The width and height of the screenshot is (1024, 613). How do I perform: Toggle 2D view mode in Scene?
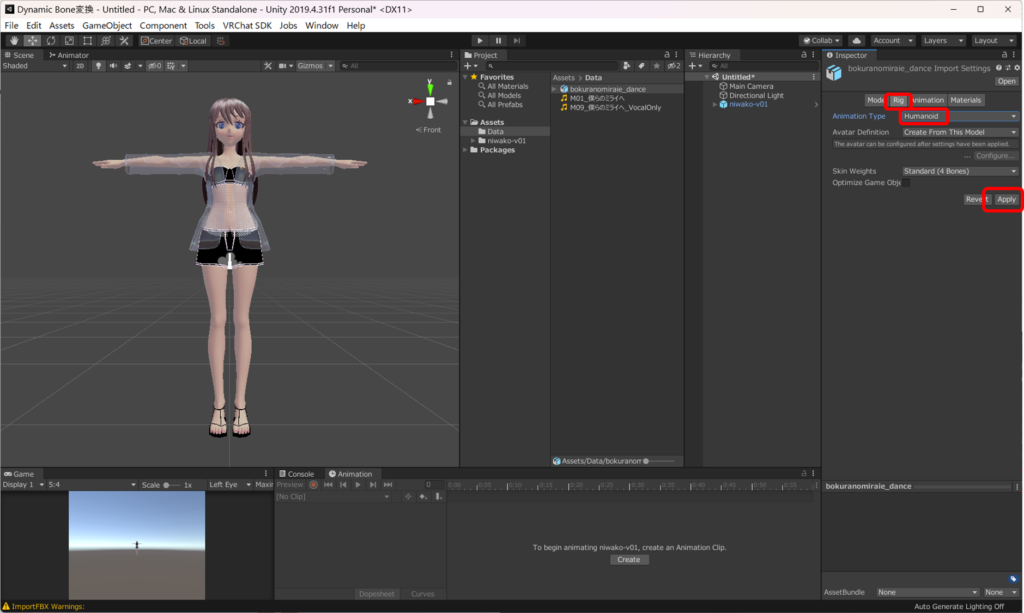80,66
